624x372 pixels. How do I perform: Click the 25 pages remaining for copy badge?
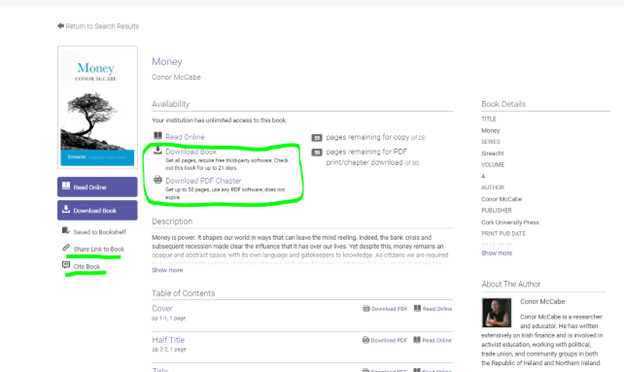[316, 138]
